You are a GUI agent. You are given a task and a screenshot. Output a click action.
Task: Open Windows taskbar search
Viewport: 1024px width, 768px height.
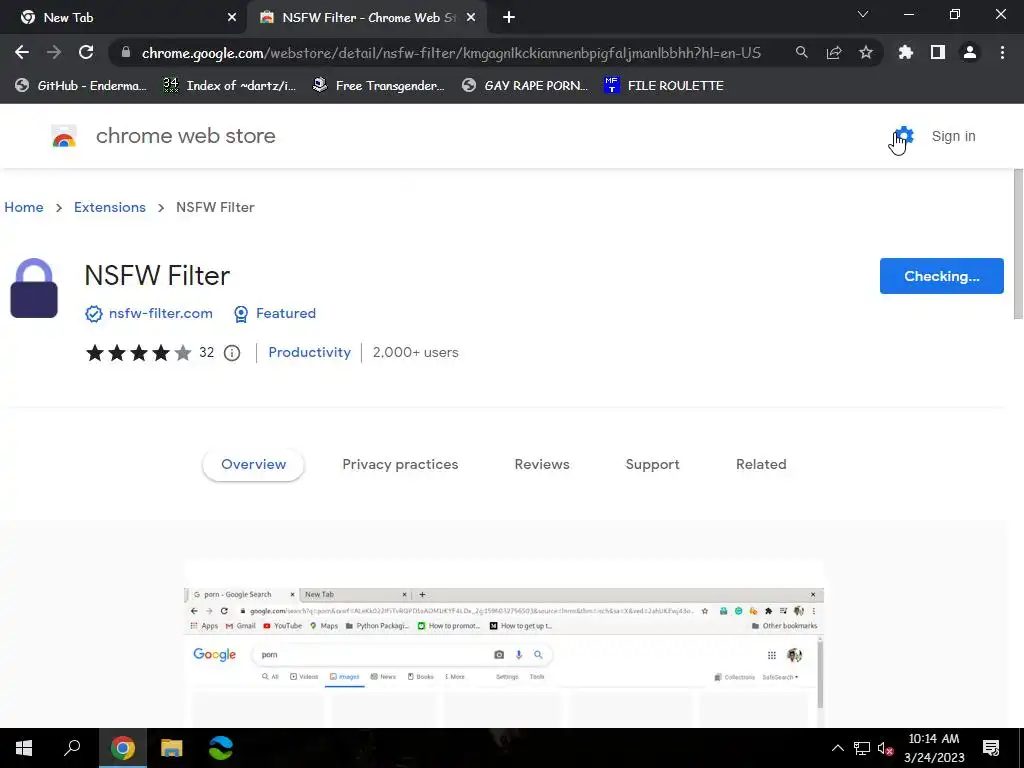point(72,748)
